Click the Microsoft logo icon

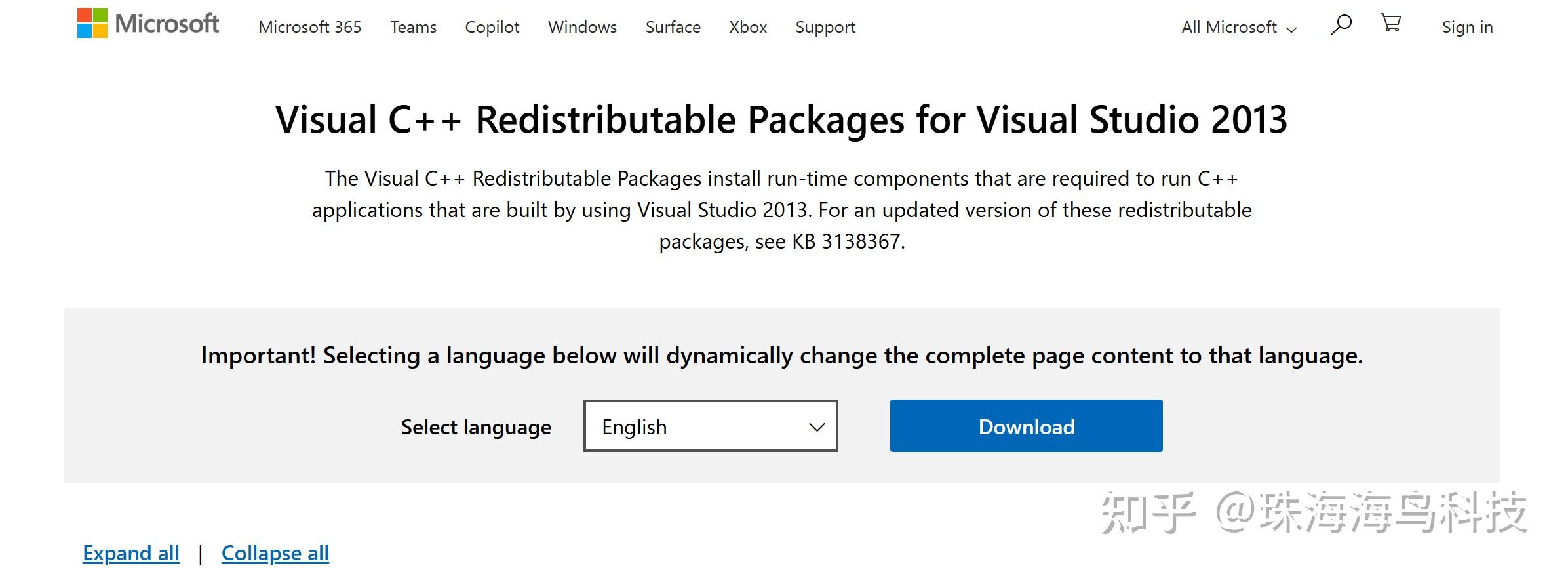(x=92, y=24)
